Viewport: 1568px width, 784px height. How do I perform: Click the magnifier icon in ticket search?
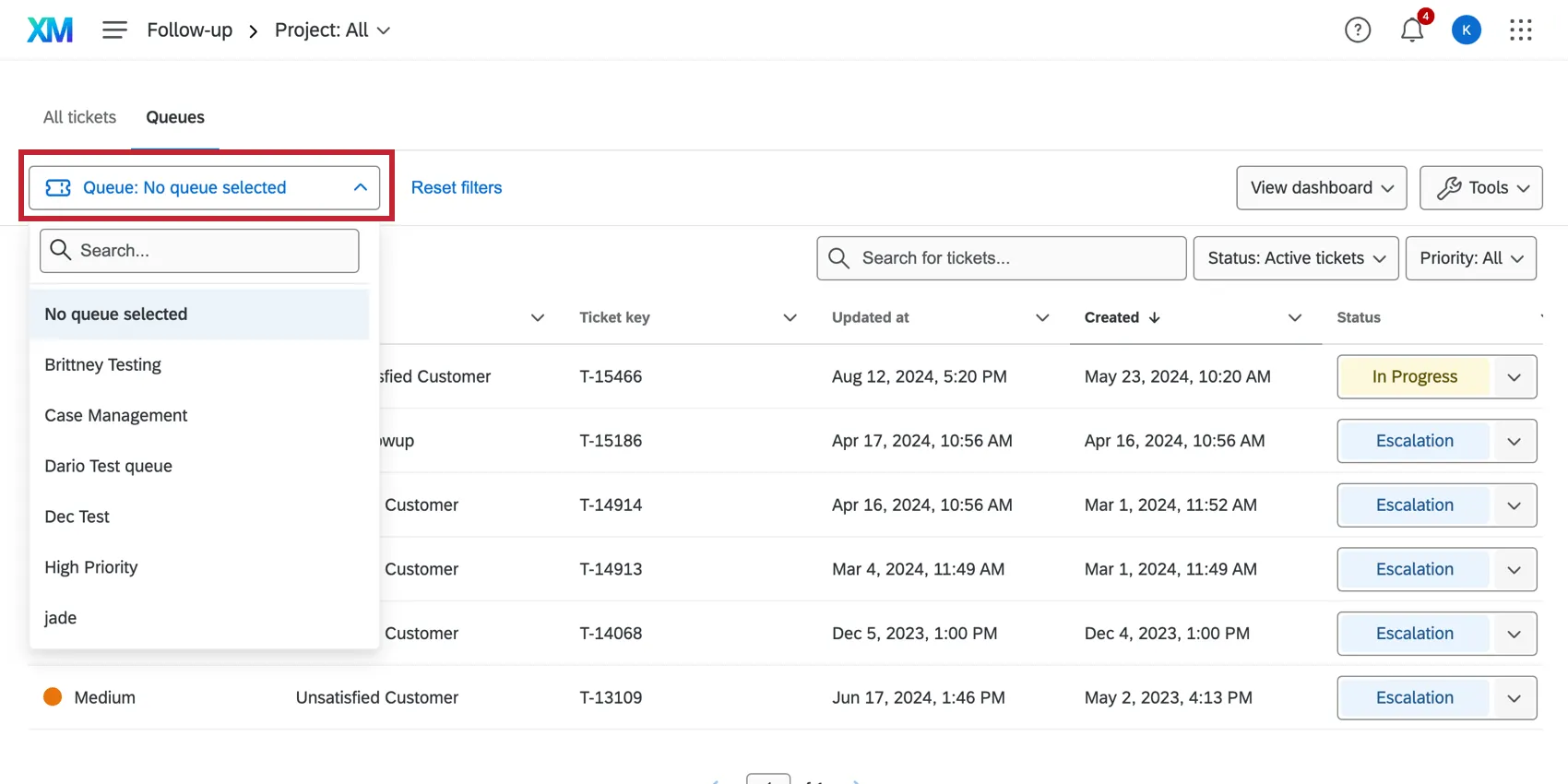click(838, 258)
